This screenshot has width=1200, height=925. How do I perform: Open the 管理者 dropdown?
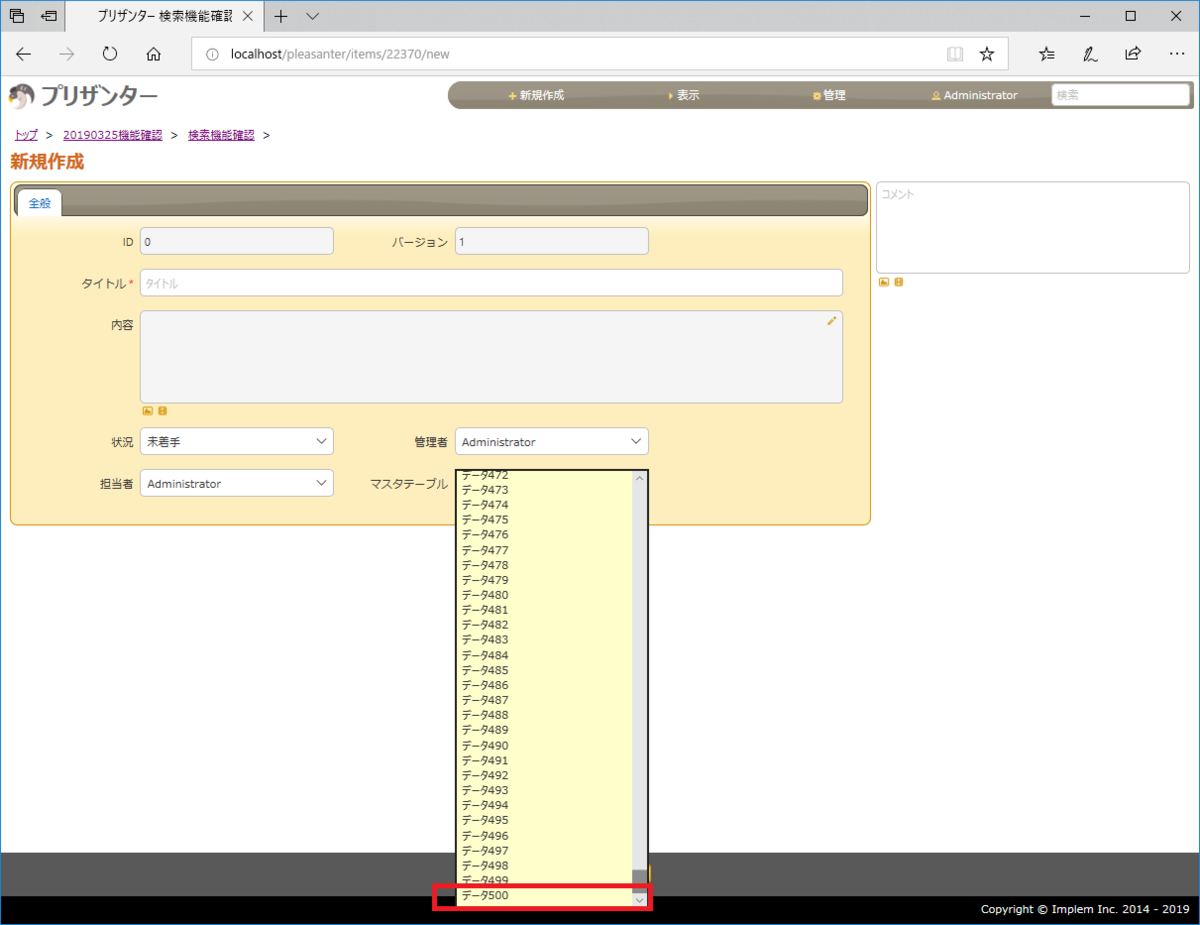coord(552,441)
